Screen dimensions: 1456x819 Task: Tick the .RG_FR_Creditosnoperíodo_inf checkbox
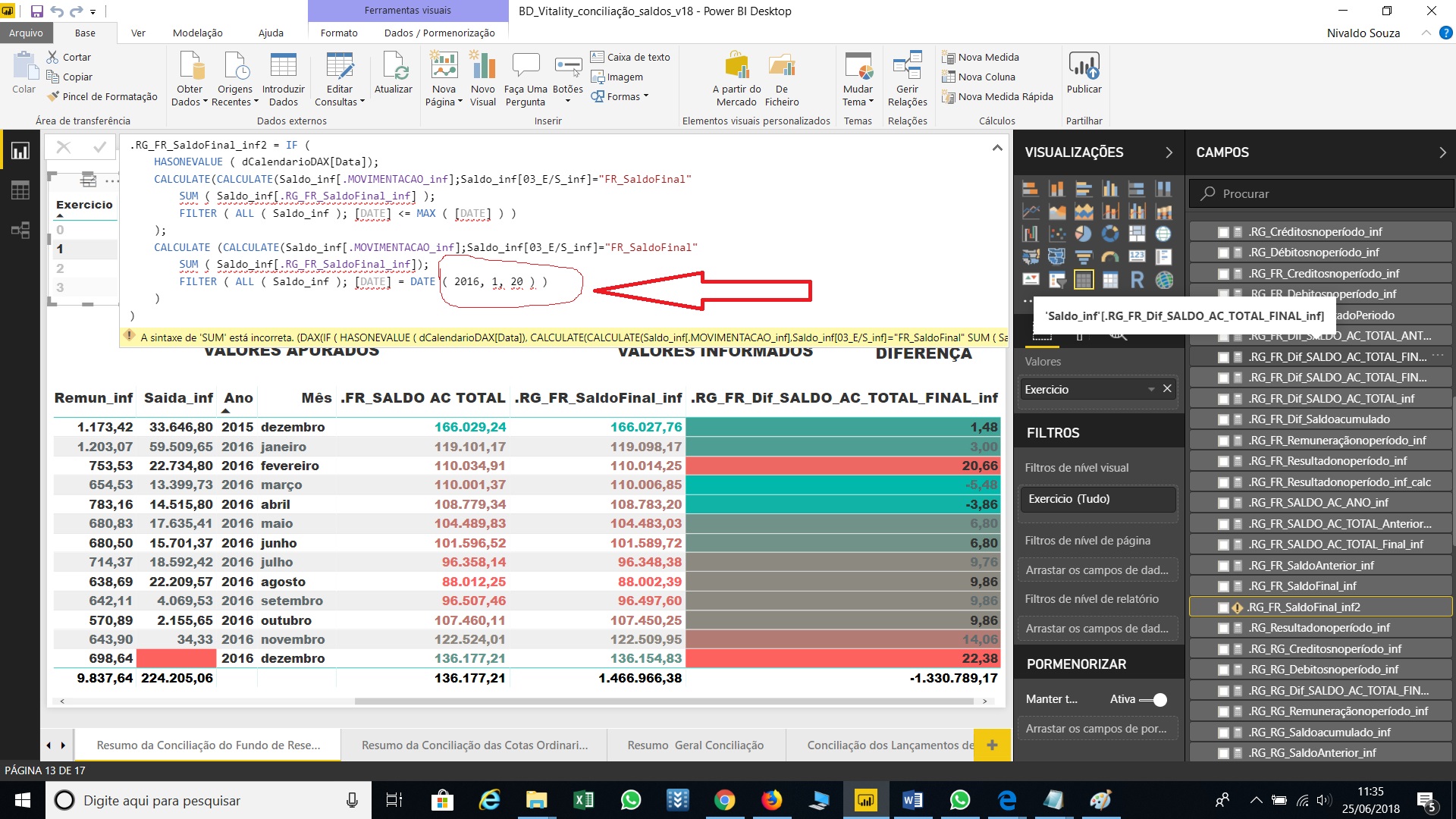pyautogui.click(x=1223, y=274)
